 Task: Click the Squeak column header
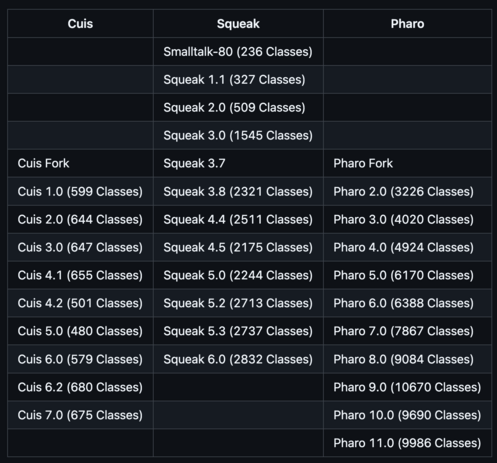click(x=238, y=24)
